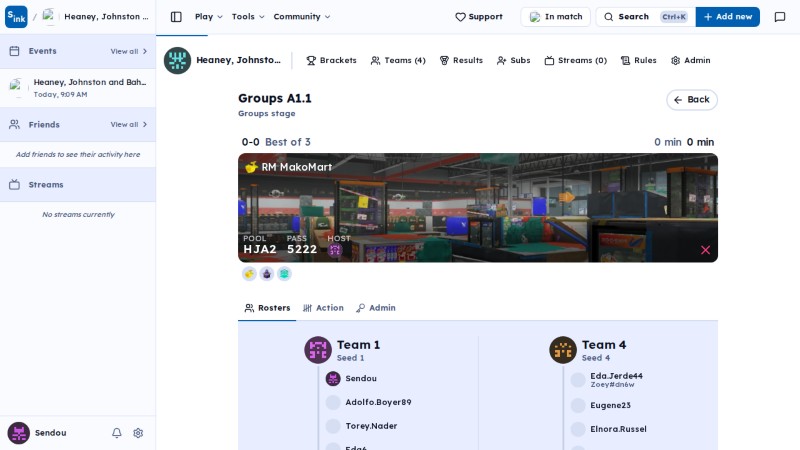800x450 pixels.
Task: Expand the Community menu
Action: (302, 17)
